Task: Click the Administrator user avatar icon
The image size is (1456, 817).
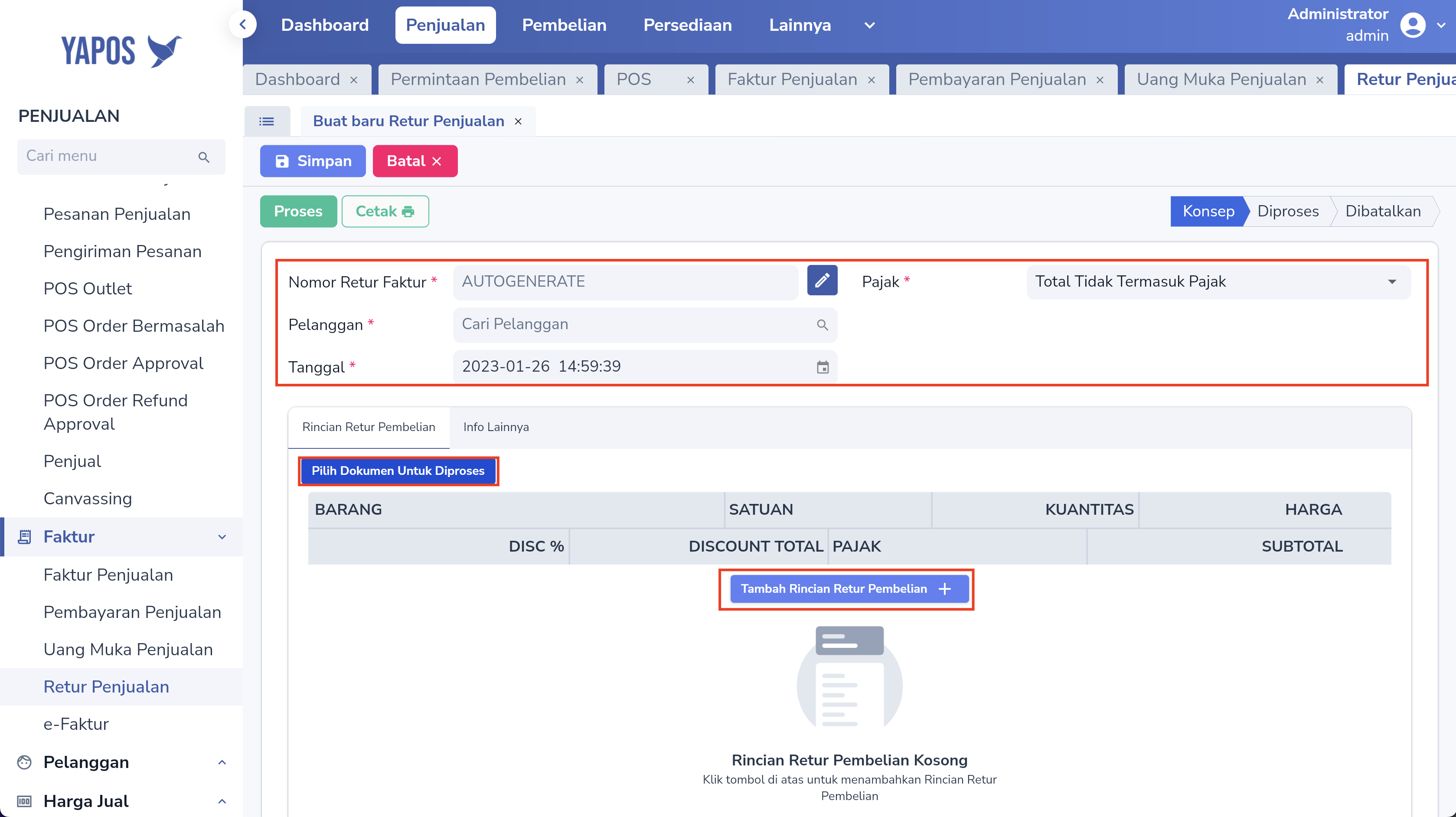Action: click(x=1413, y=25)
